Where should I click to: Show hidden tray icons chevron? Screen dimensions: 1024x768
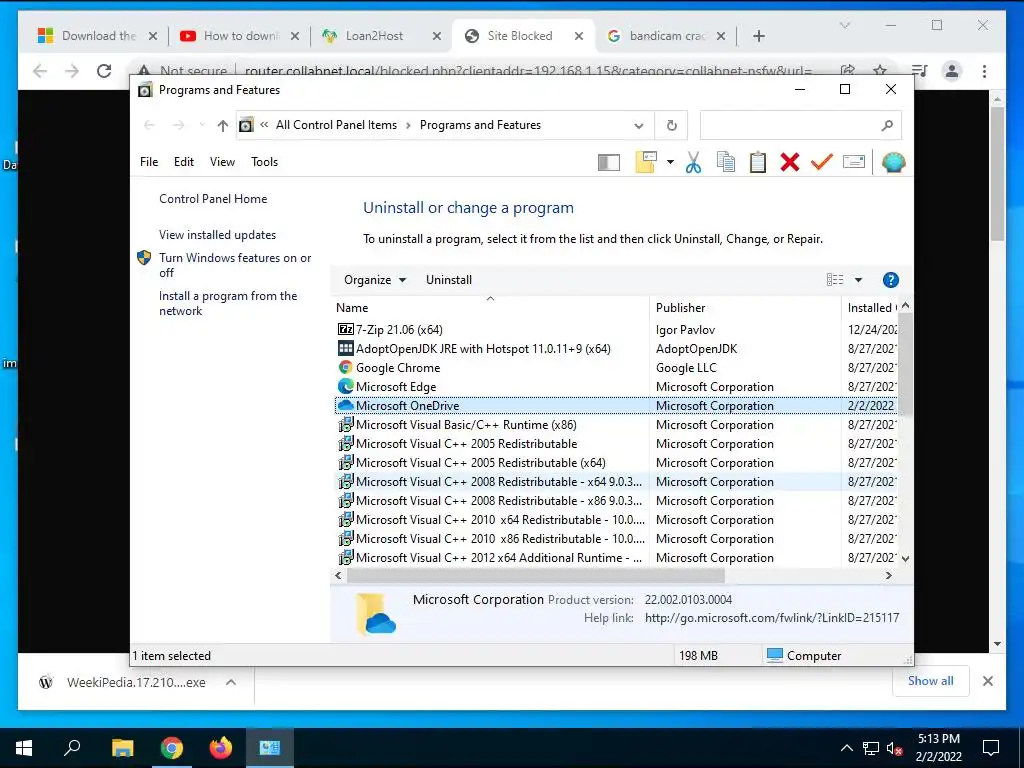846,748
